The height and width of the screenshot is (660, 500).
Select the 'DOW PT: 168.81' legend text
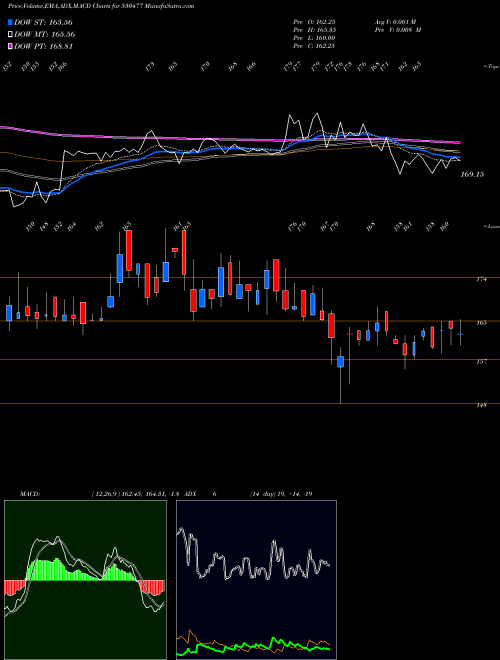point(44,46)
